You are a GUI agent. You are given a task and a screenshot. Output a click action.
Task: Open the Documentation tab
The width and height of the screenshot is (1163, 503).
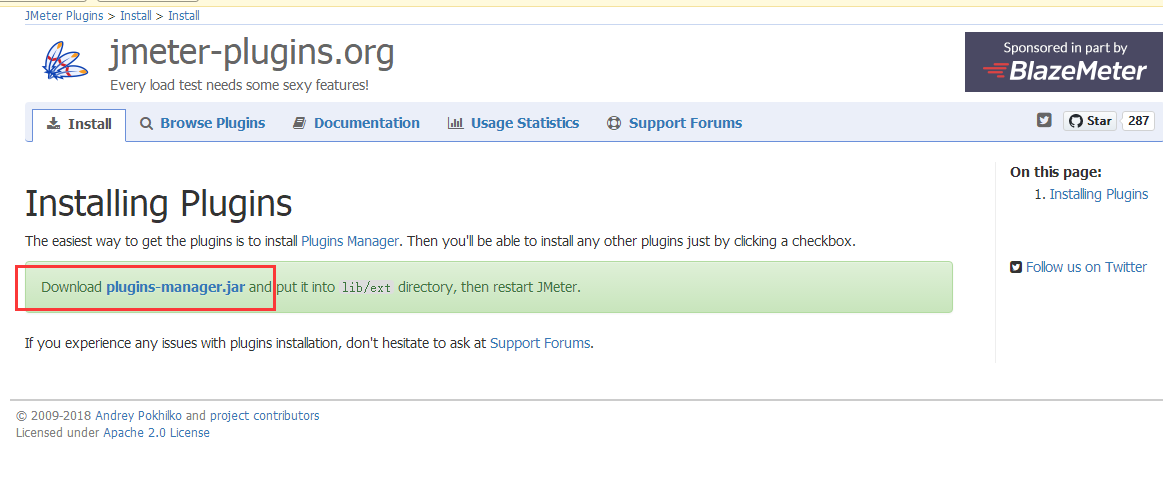coord(356,123)
